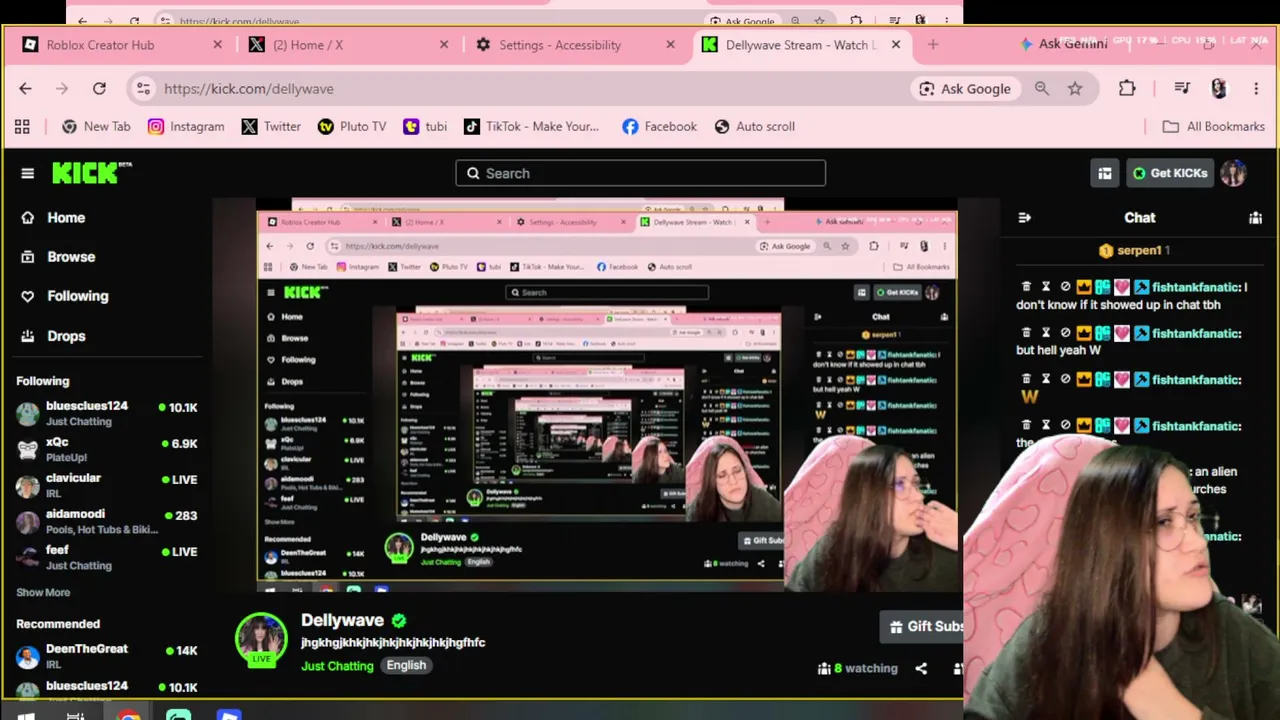Open the apps grid in bookmarks bar
This screenshot has height=720, width=1280.
point(22,126)
